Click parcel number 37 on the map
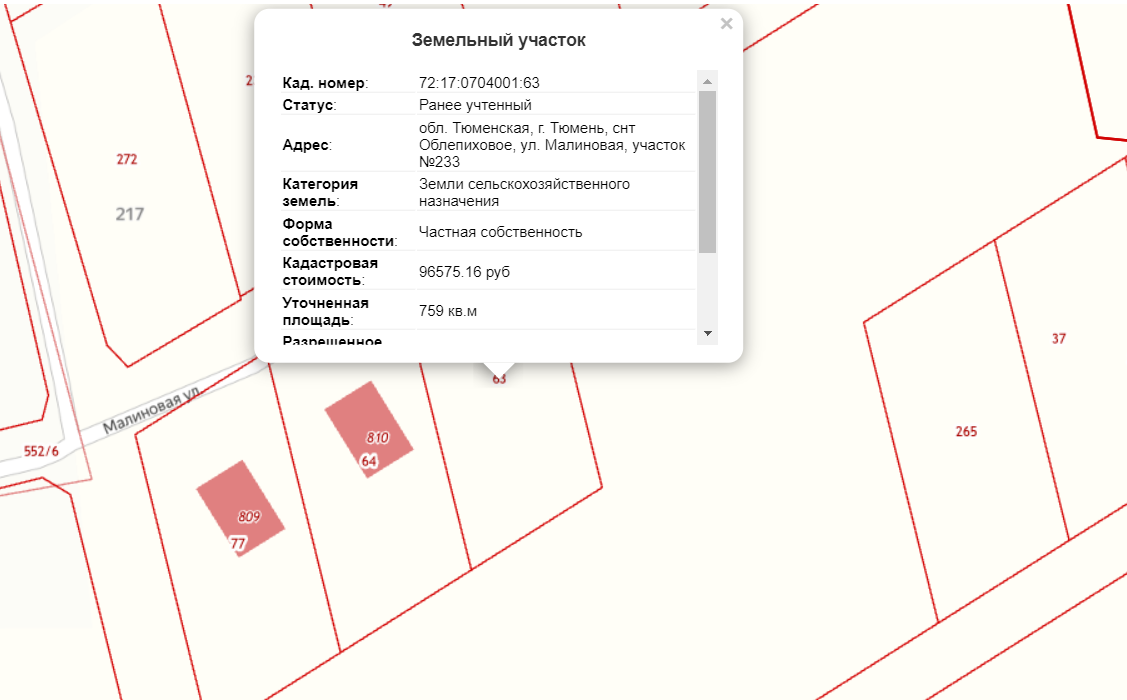This screenshot has width=1127, height=700. [1059, 339]
